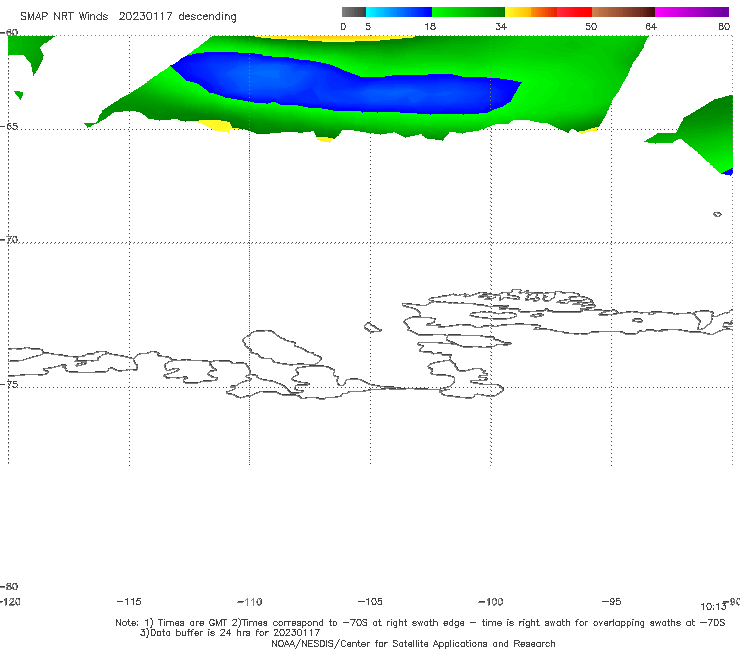Click the cyan-to-blue segment of the color bar

[399, 12]
